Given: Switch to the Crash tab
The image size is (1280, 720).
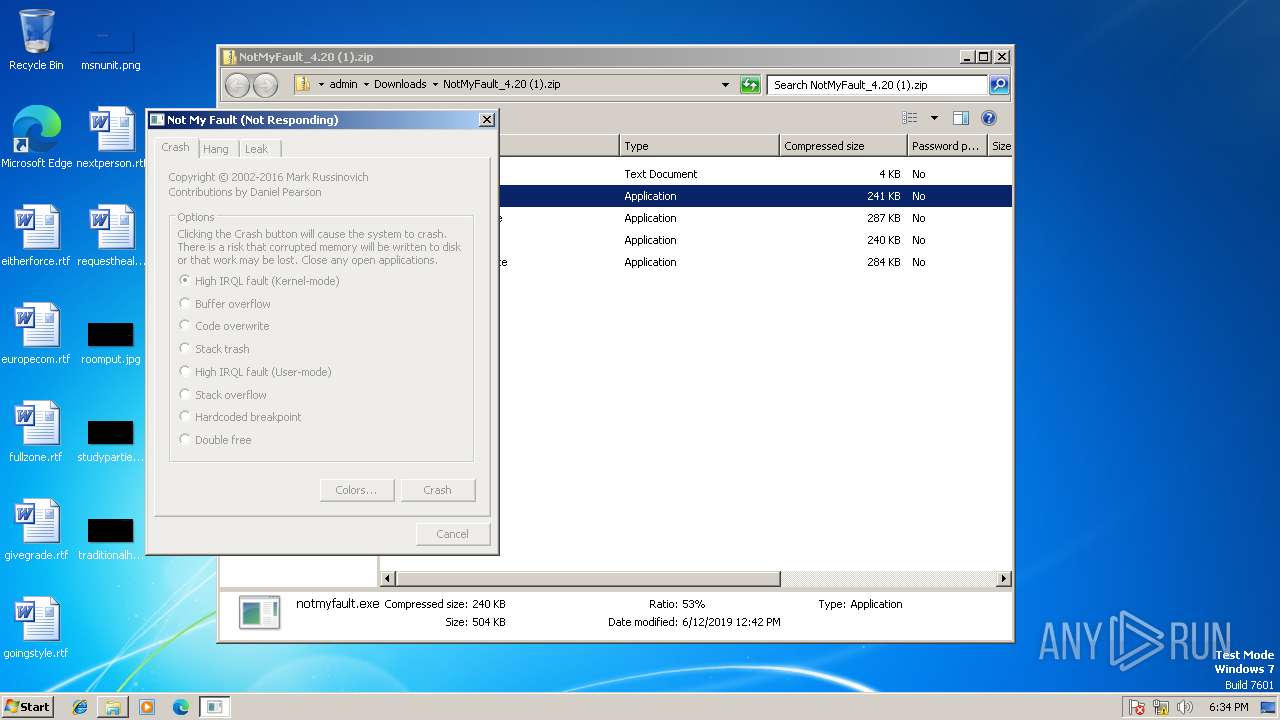Looking at the screenshot, I should pos(175,147).
